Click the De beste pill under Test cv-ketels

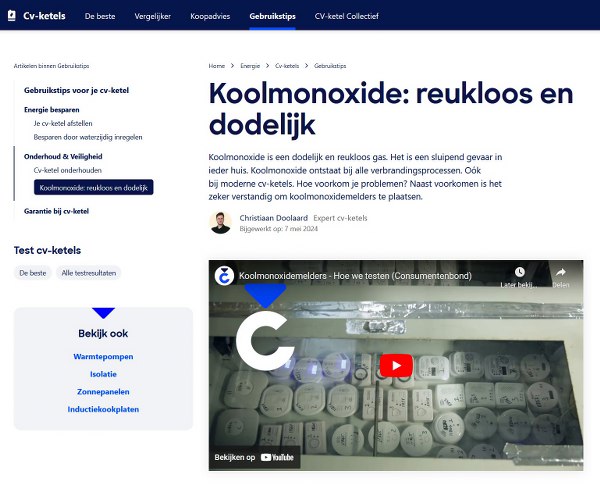pos(33,273)
